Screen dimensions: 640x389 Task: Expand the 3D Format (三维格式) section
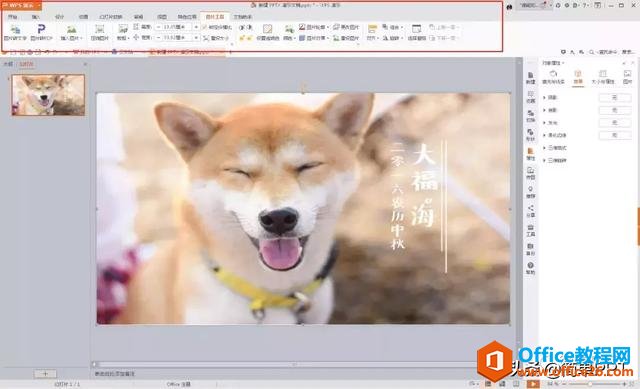tap(554, 148)
